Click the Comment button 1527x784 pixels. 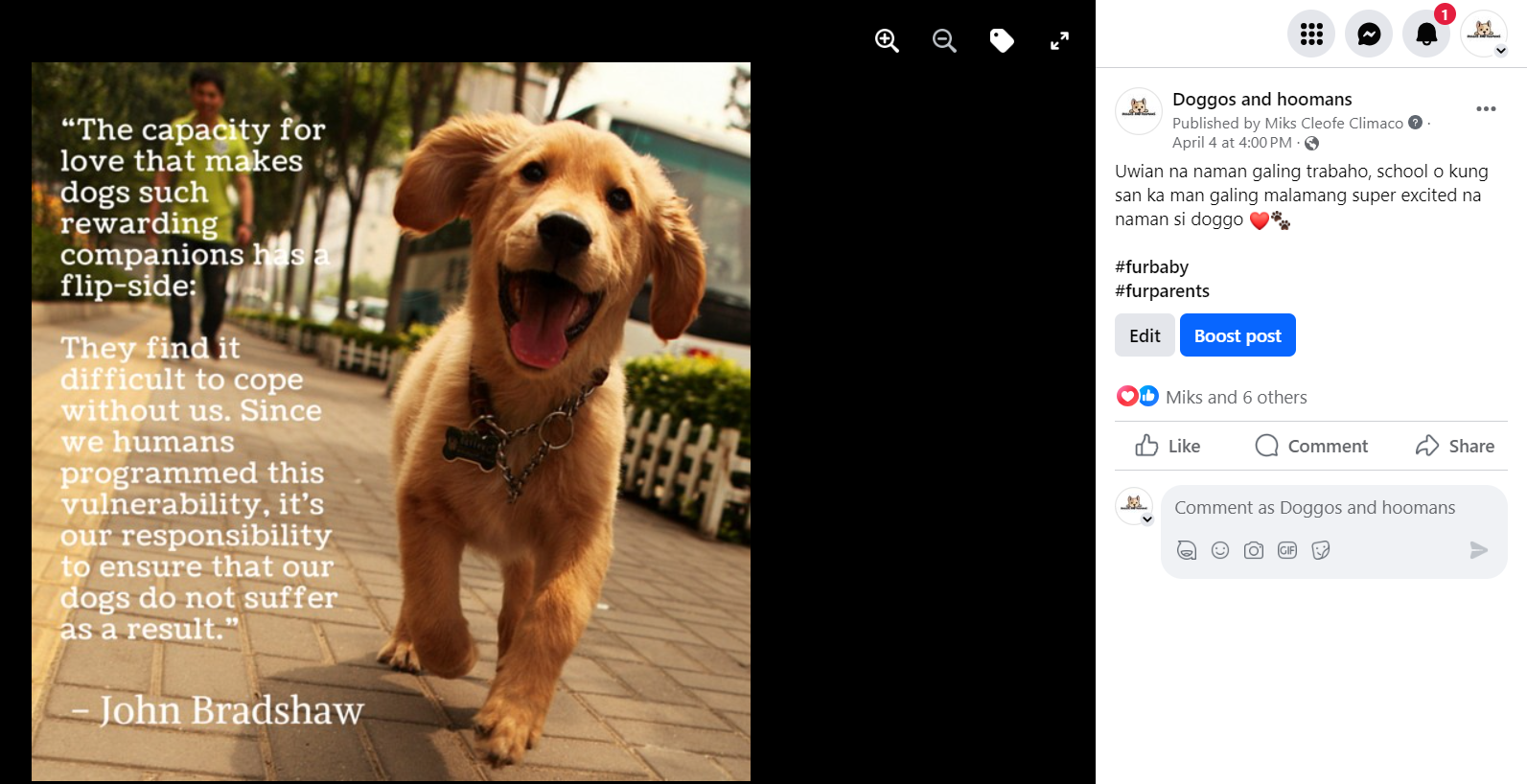(x=1311, y=446)
